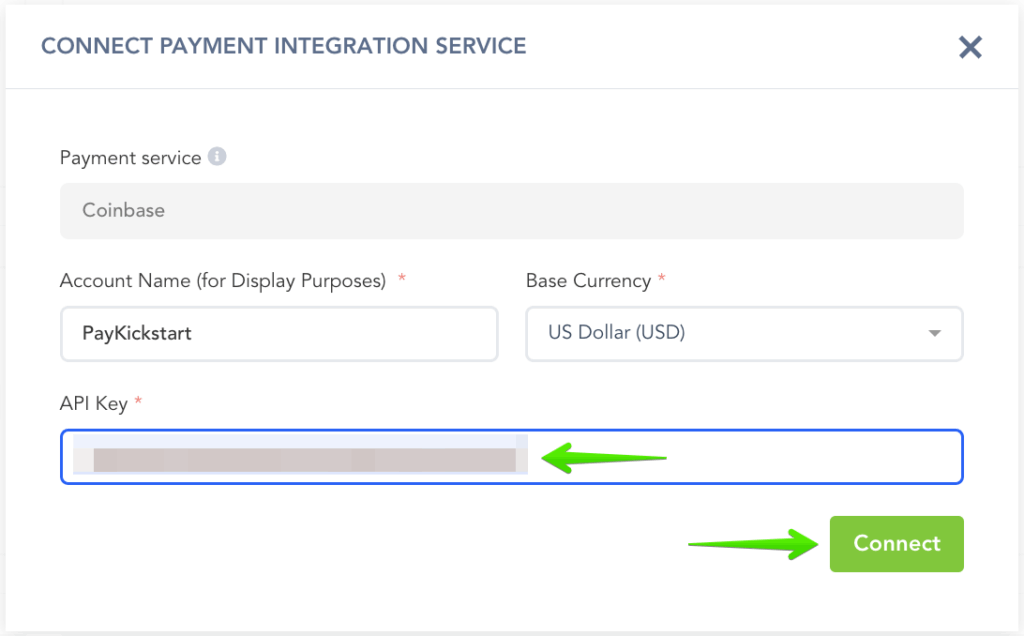Click the Connect Payment Integration Service title
This screenshot has width=1024, height=636.
coord(283,46)
